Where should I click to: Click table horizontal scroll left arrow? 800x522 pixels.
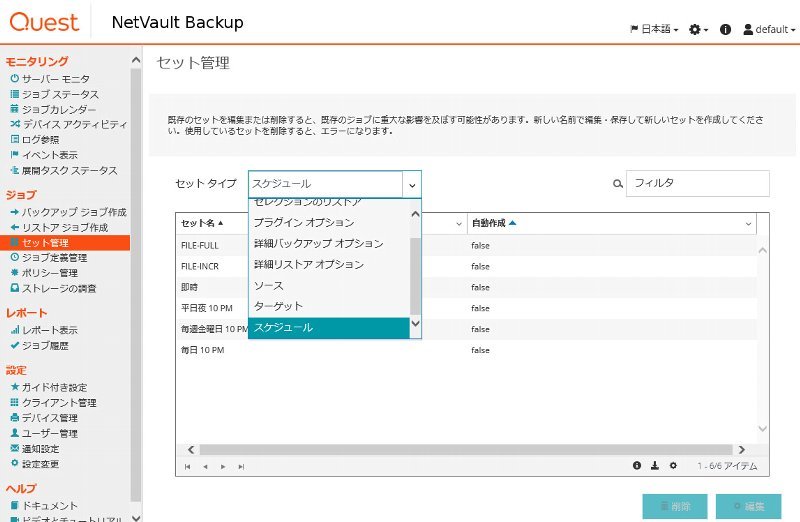point(191,450)
